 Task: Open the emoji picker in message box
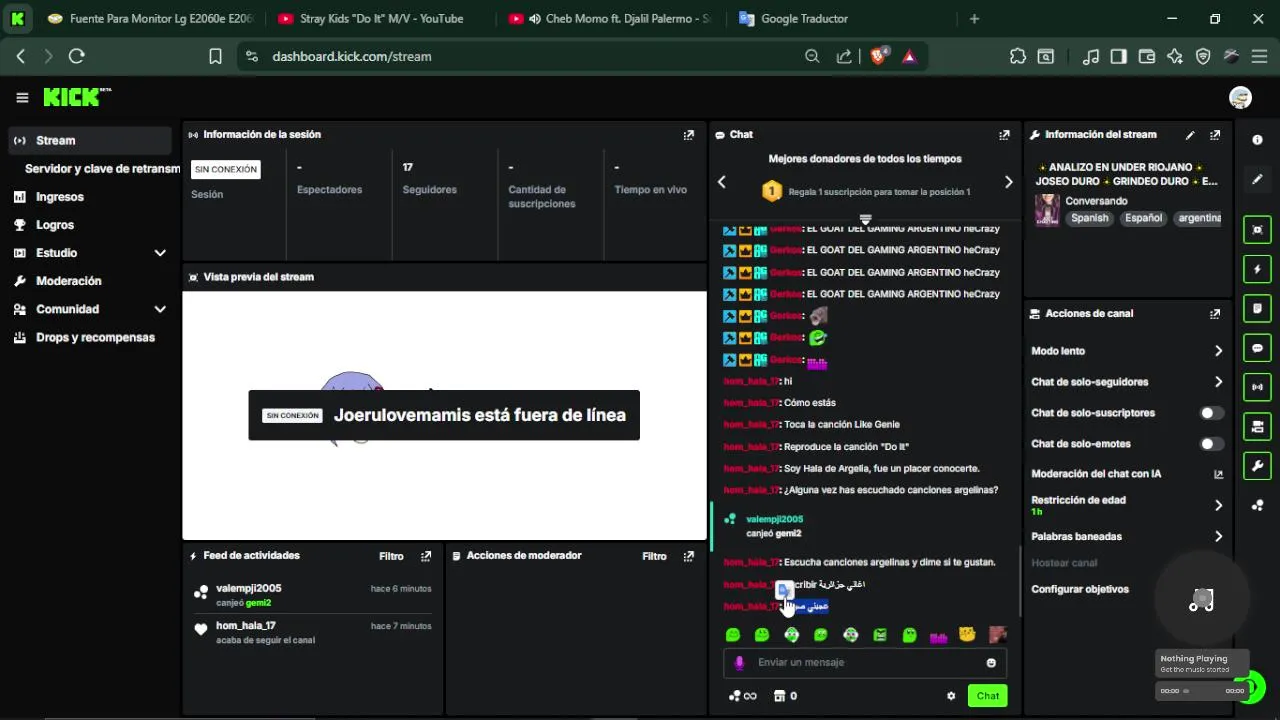991,662
